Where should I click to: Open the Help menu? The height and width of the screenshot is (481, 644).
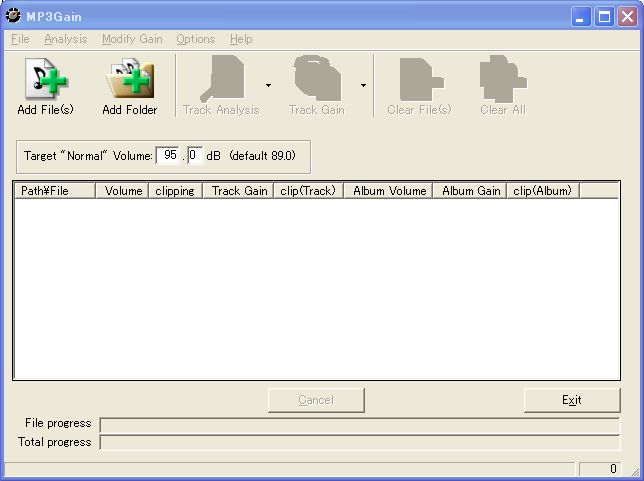241,39
